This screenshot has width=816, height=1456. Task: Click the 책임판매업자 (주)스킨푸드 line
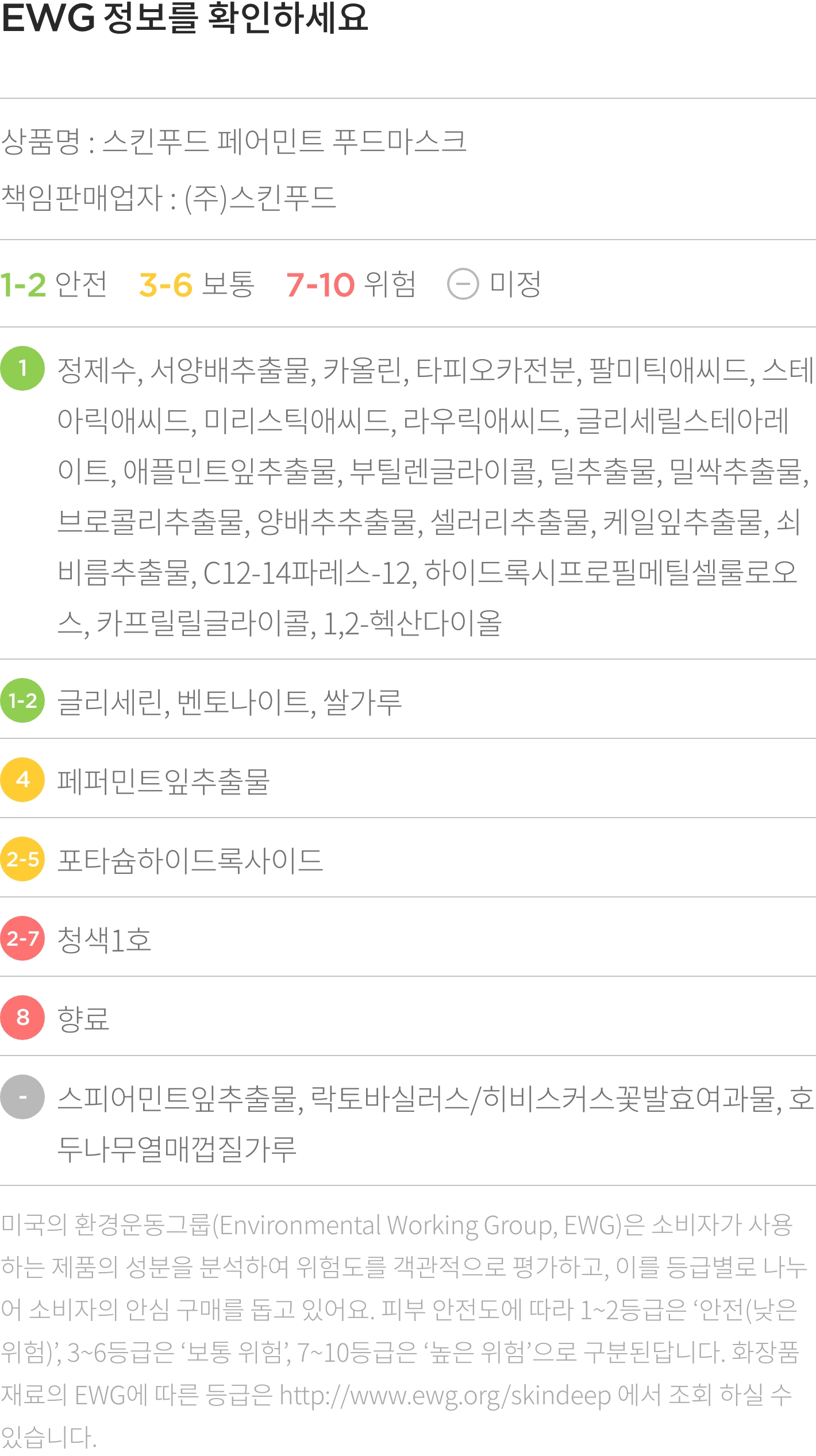tap(168, 199)
